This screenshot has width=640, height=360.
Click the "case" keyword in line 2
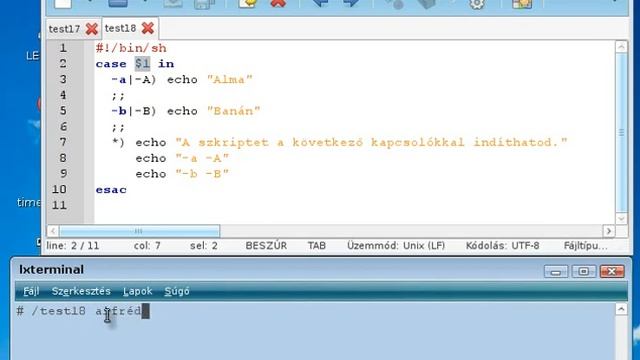[111, 64]
